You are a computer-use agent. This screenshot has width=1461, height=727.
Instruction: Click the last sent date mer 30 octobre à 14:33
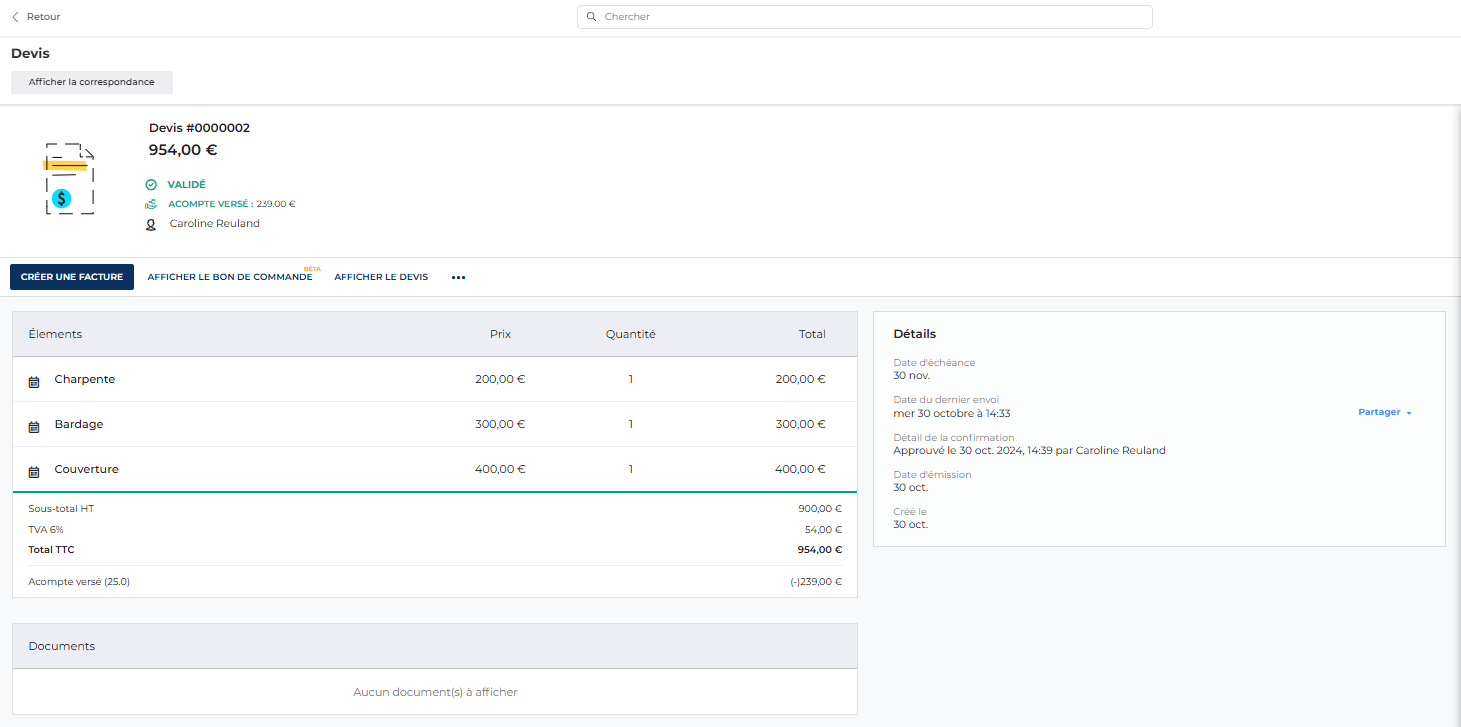point(952,413)
